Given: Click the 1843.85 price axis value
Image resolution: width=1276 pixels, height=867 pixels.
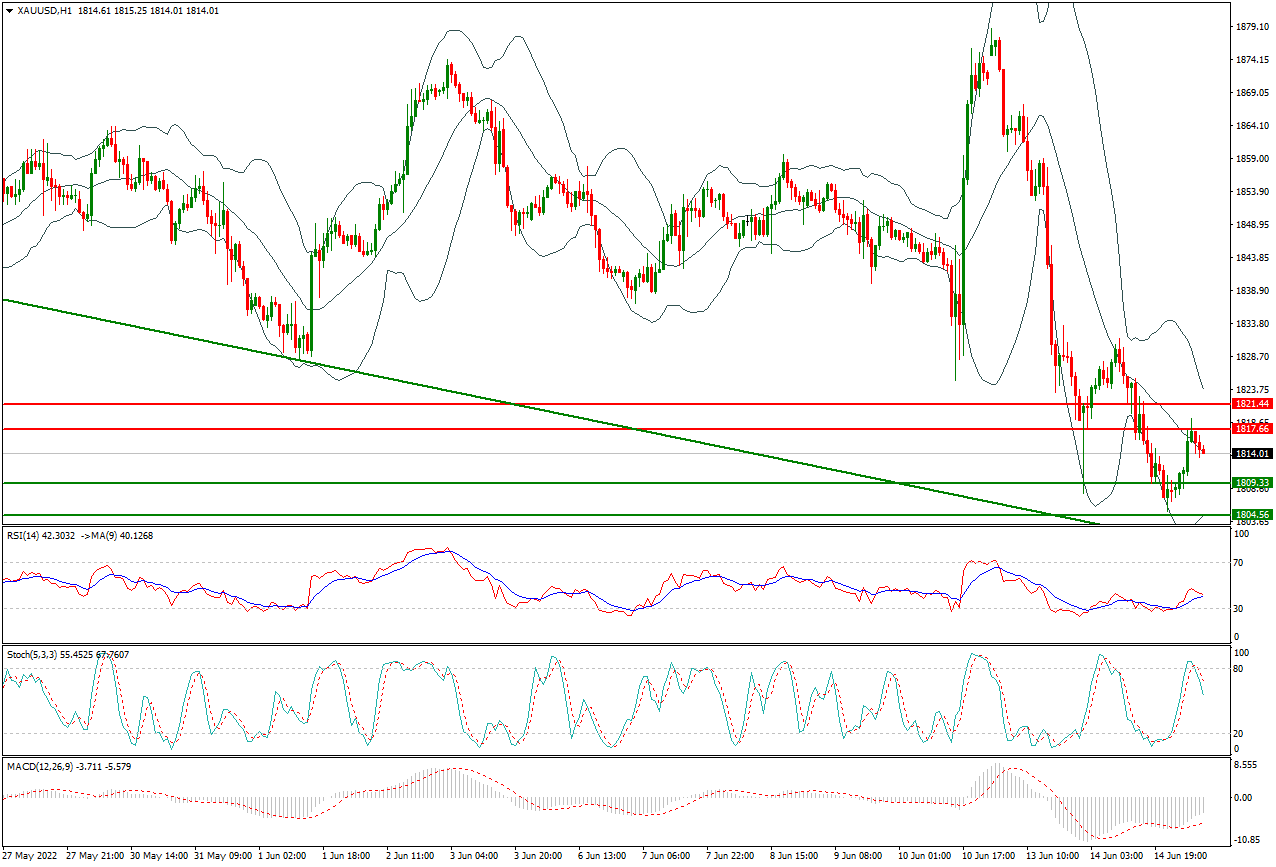Looking at the screenshot, I should [x=1252, y=258].
